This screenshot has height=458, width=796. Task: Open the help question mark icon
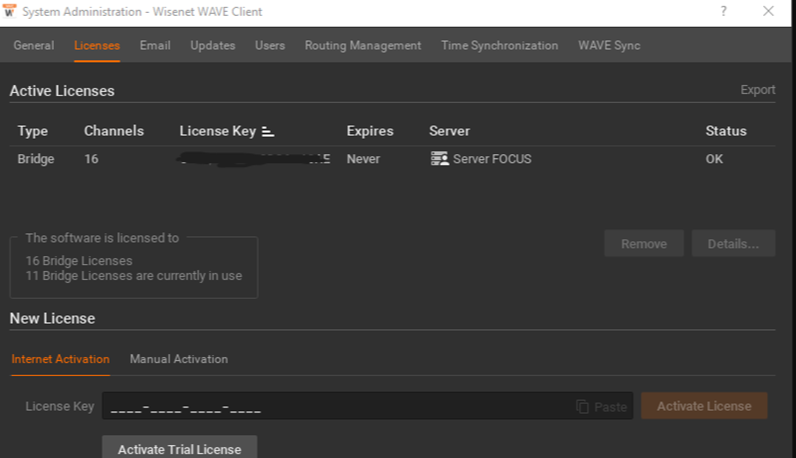point(723,11)
